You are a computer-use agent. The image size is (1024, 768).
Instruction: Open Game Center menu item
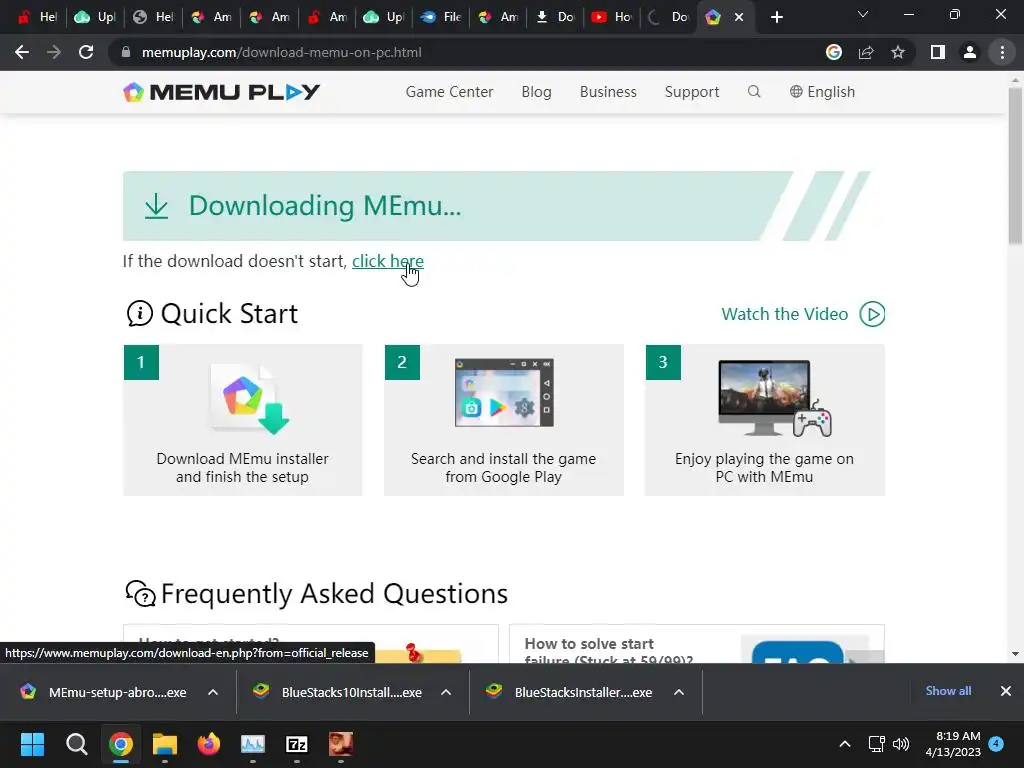tap(449, 91)
